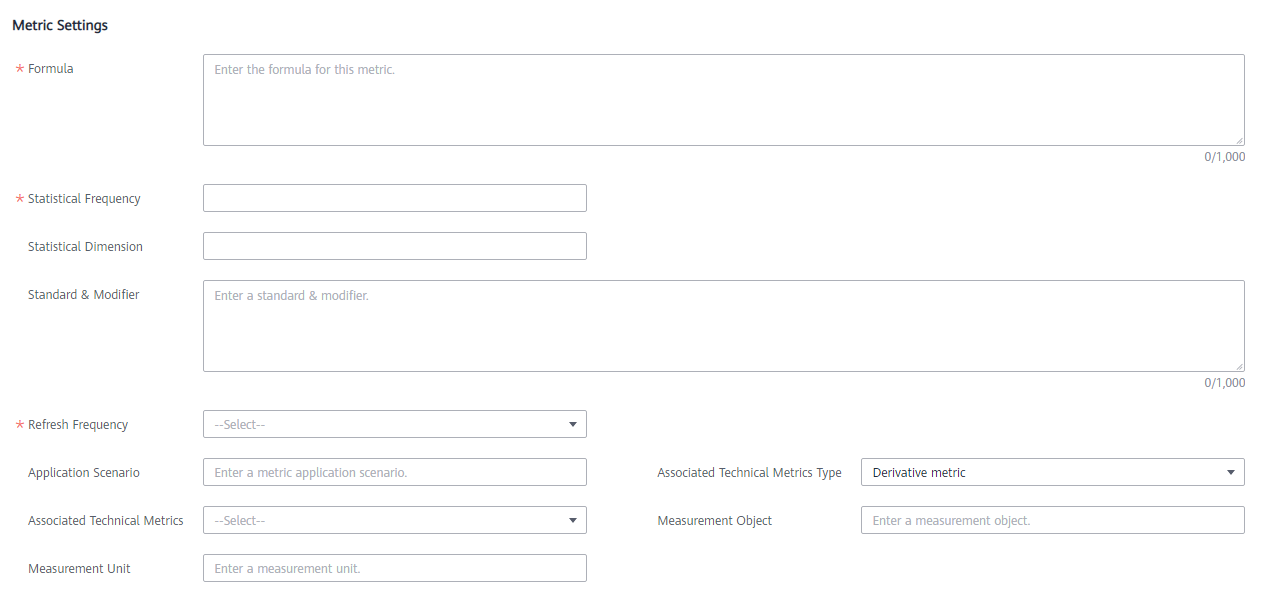Click the Statistical Frequency input box
This screenshot has height=593, width=1271.
pos(395,198)
